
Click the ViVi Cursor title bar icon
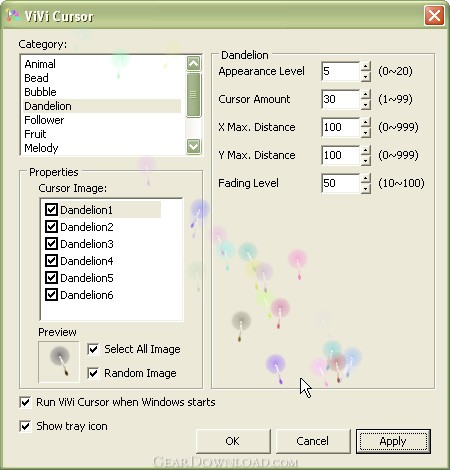(13, 16)
